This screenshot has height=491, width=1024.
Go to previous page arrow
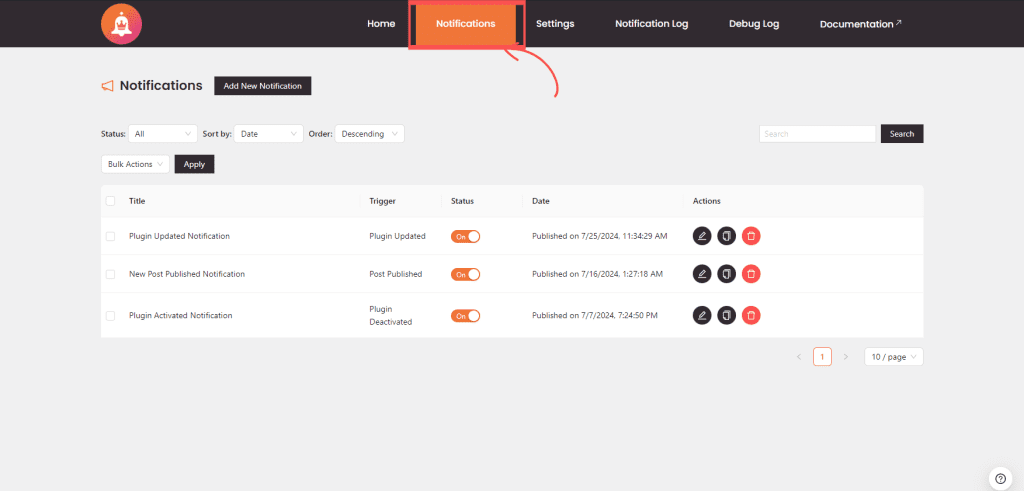pos(799,357)
